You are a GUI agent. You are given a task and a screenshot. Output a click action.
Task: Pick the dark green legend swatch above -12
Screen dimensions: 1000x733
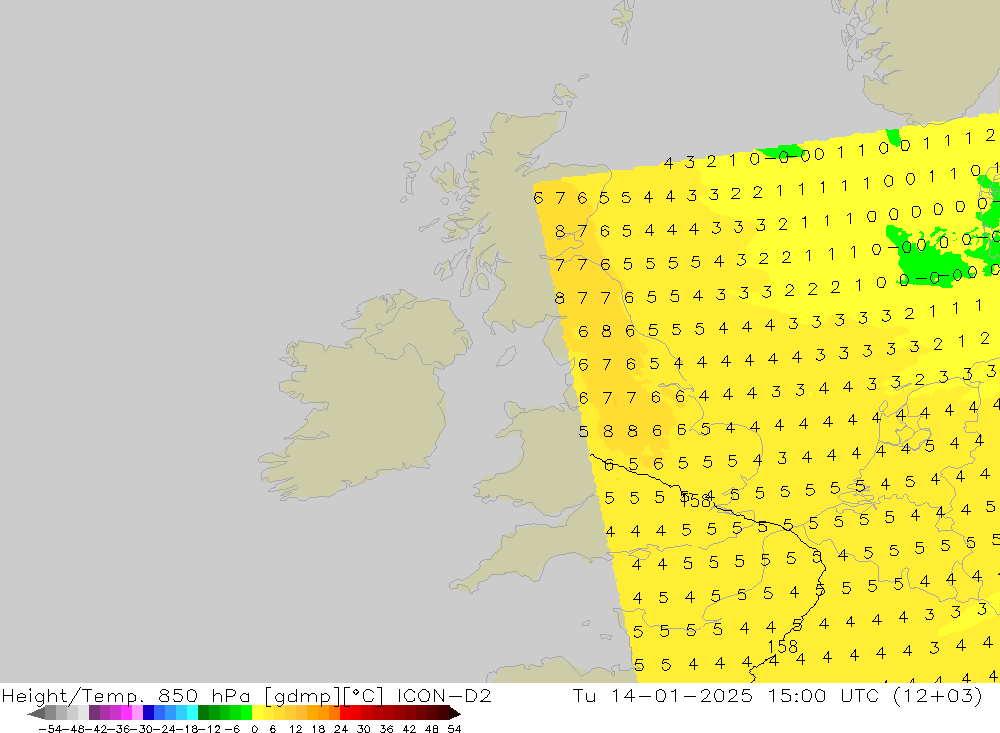[x=203, y=713]
